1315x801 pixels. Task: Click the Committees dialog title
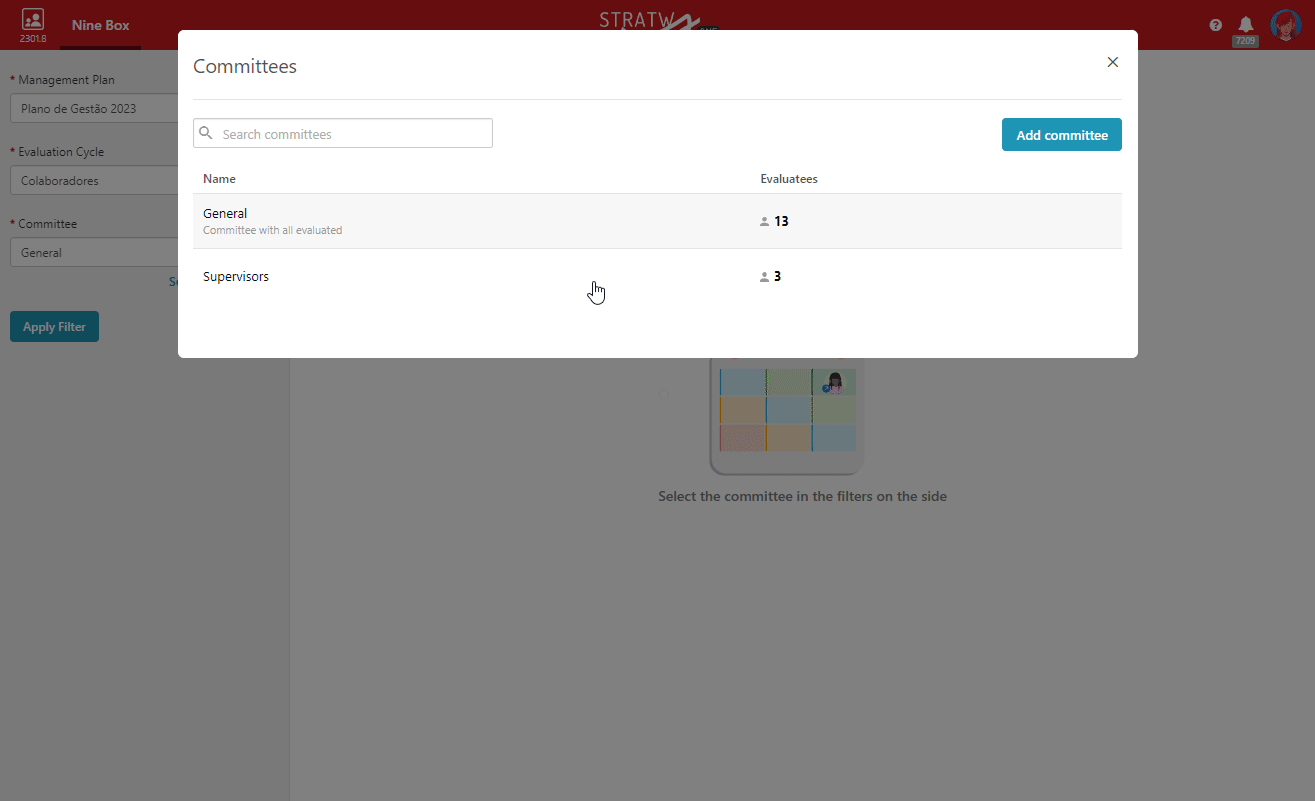pos(245,67)
